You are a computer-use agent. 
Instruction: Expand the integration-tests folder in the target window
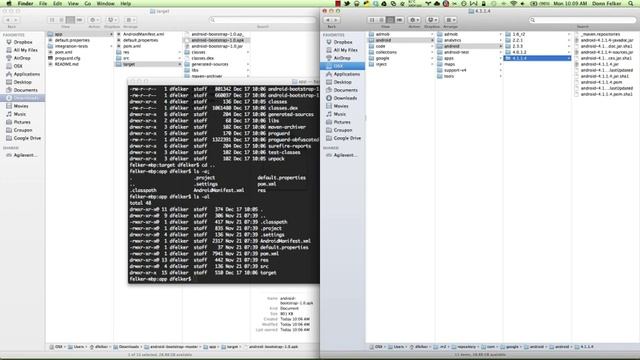coord(111,46)
